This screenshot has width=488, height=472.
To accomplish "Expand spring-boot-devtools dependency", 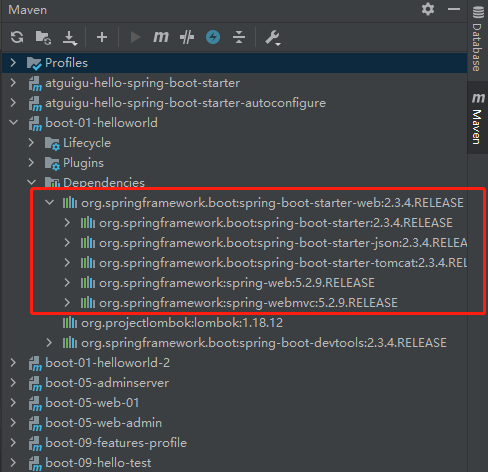I will [x=49, y=343].
